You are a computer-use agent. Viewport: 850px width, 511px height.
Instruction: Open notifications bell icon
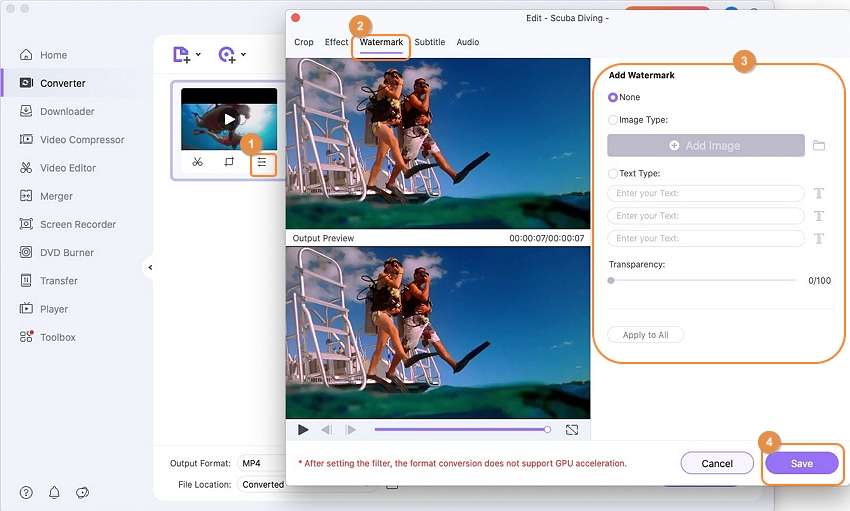[54, 492]
